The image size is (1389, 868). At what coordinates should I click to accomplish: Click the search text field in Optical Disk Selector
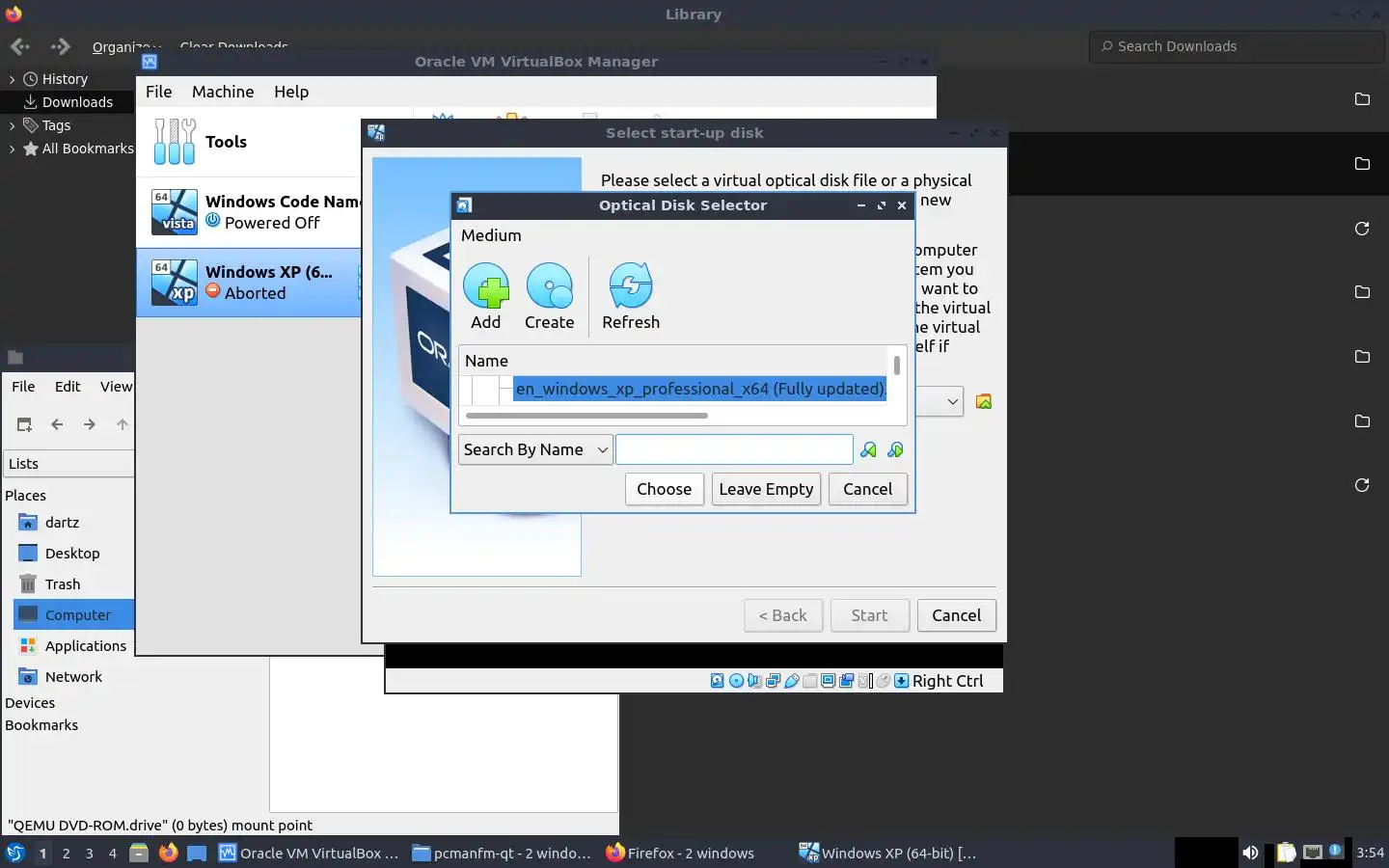click(x=735, y=449)
